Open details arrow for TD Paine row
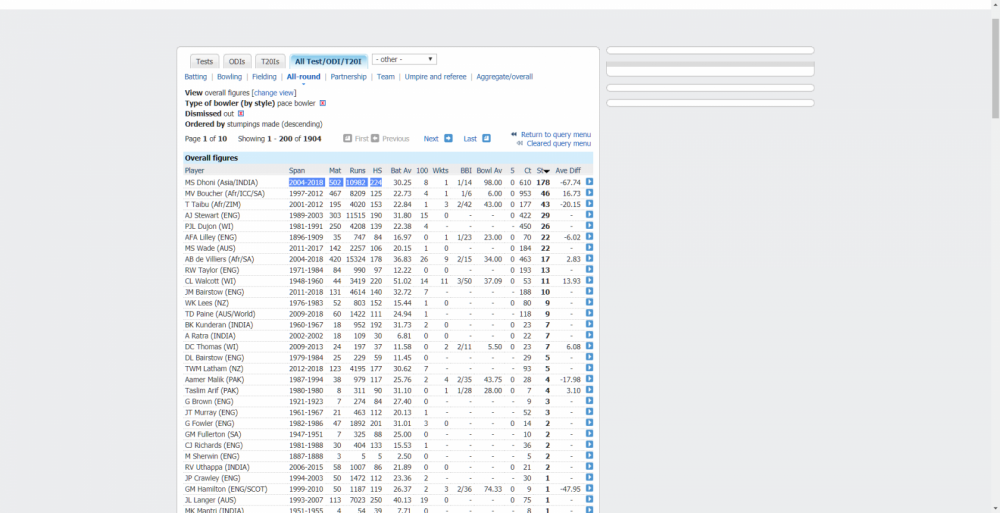Image resolution: width=1000 pixels, height=513 pixels. (x=589, y=313)
